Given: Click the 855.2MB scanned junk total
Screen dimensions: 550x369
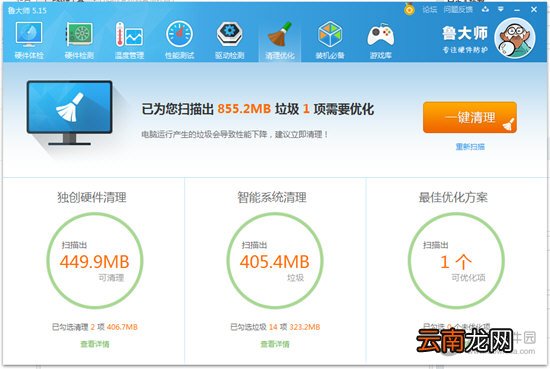Looking at the screenshot, I should pos(244,109).
